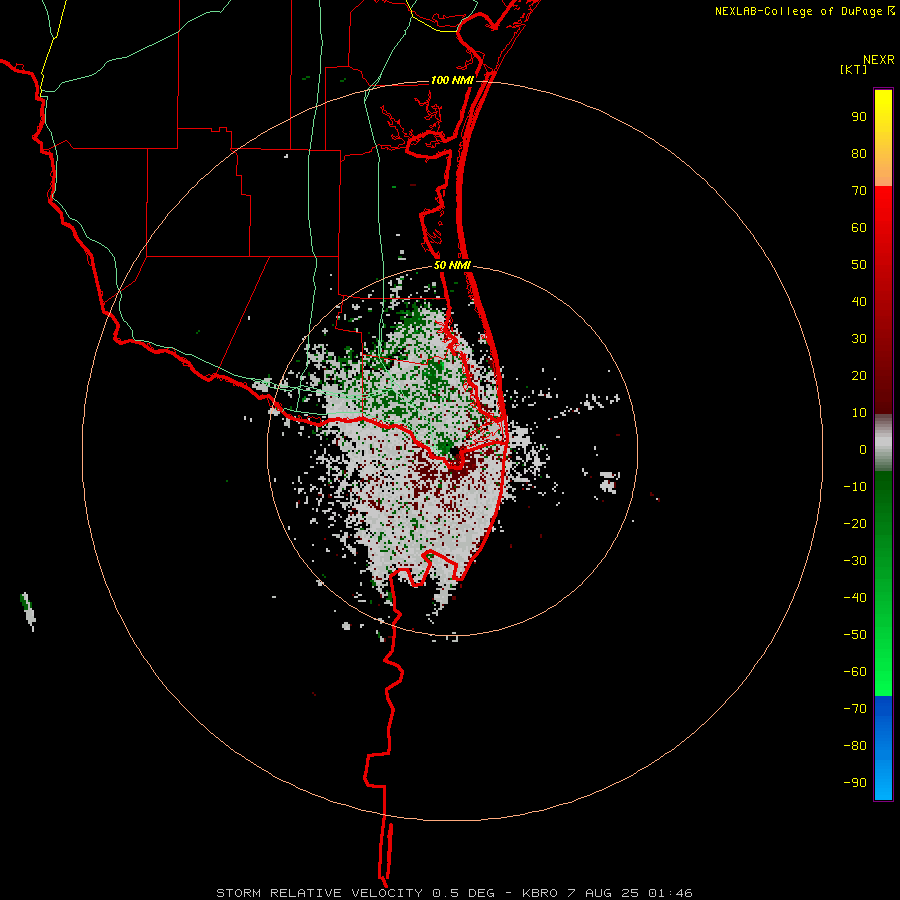900x900 pixels.
Task: Select the -70 value on the velocity scale
Action: pyautogui.click(x=855, y=709)
